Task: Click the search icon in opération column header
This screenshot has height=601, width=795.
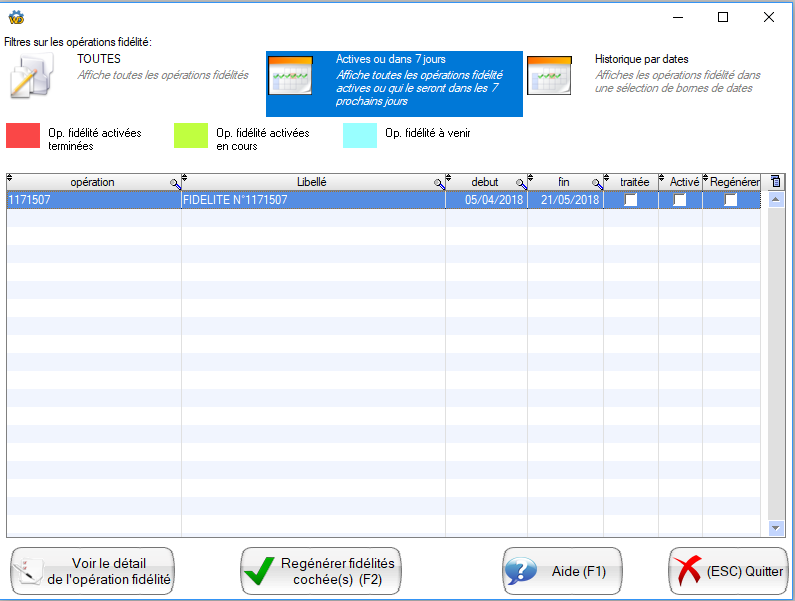Action: pyautogui.click(x=175, y=184)
